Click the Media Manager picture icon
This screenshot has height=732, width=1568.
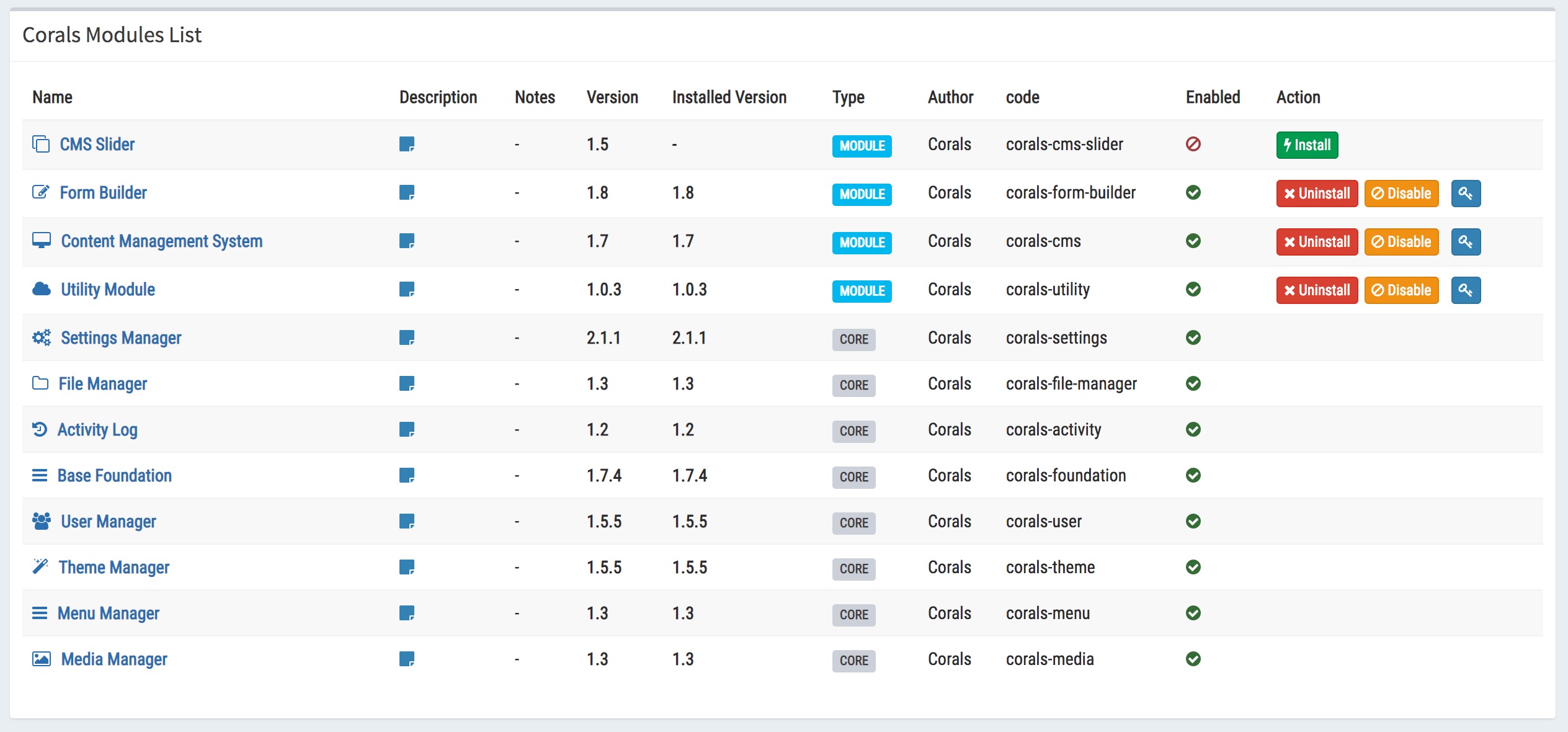coord(42,659)
